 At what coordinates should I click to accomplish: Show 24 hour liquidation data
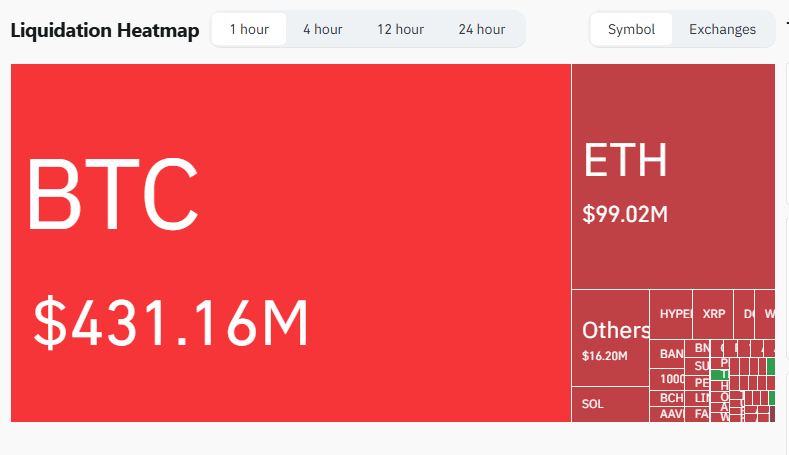(x=482, y=29)
